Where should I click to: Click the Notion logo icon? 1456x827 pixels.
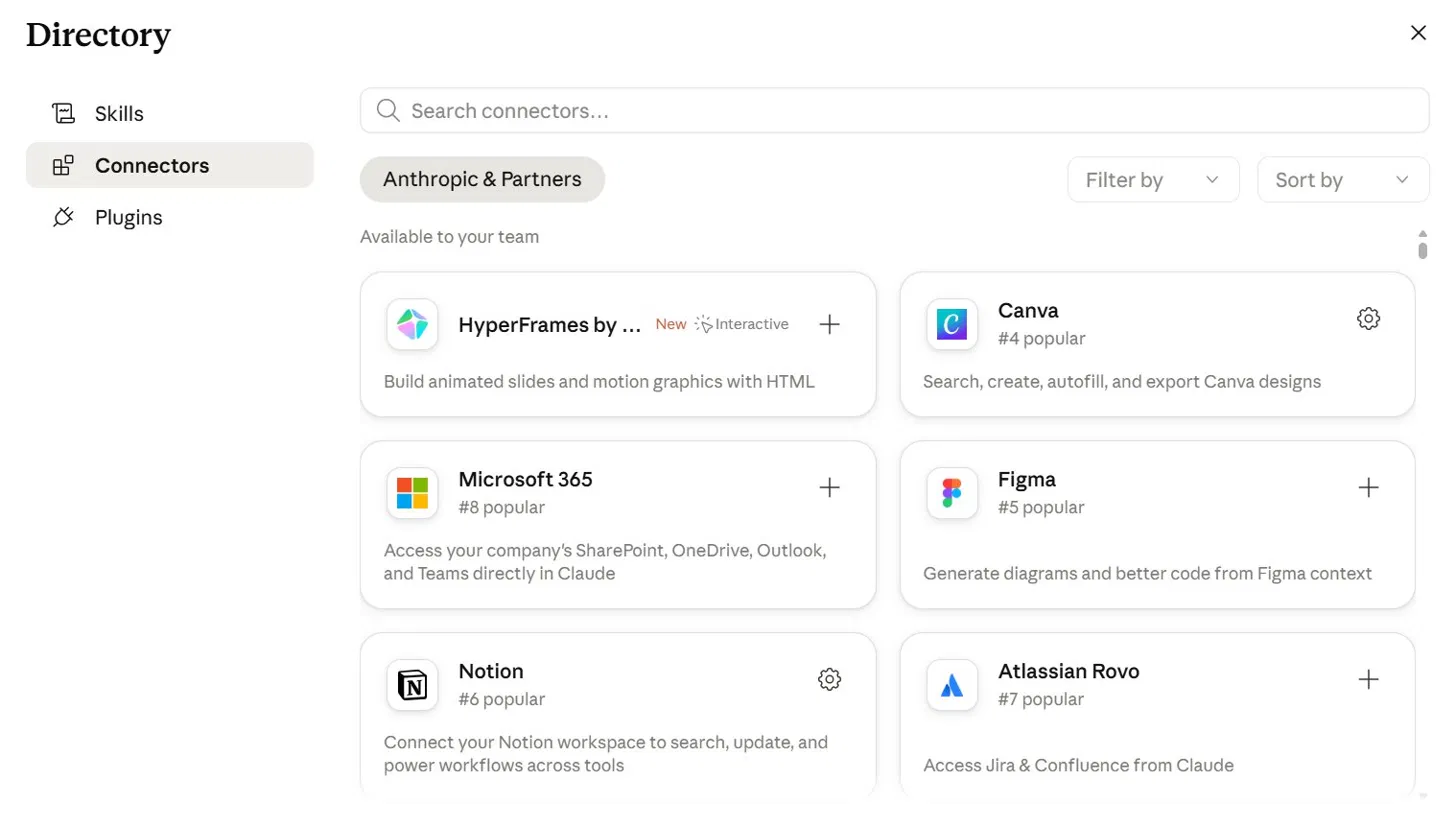[412, 685]
